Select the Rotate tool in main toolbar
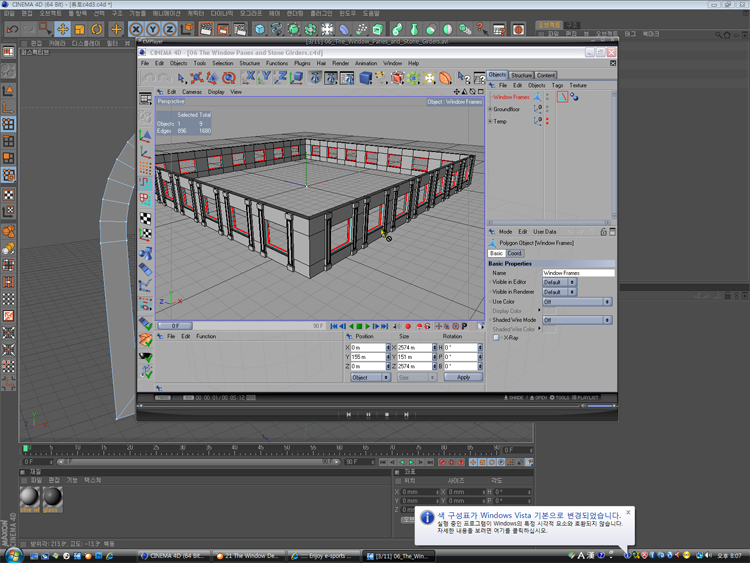The image size is (750, 563). pos(97,29)
